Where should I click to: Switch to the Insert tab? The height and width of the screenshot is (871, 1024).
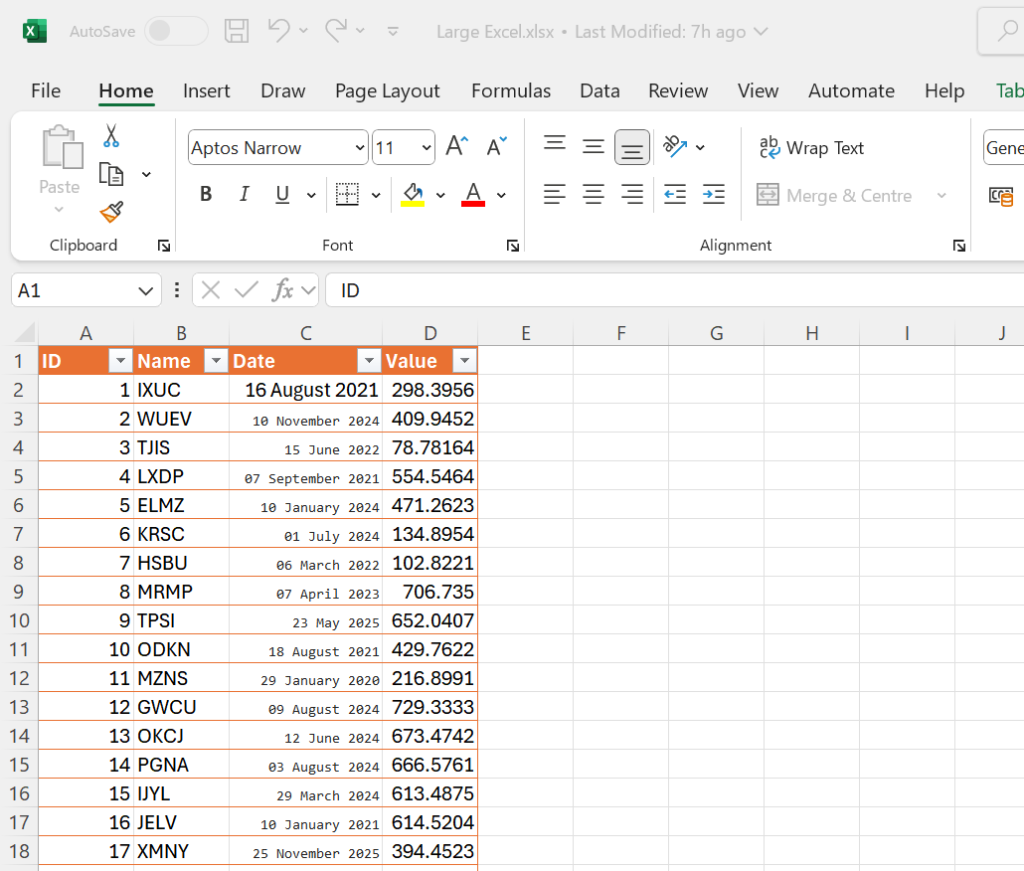(206, 91)
